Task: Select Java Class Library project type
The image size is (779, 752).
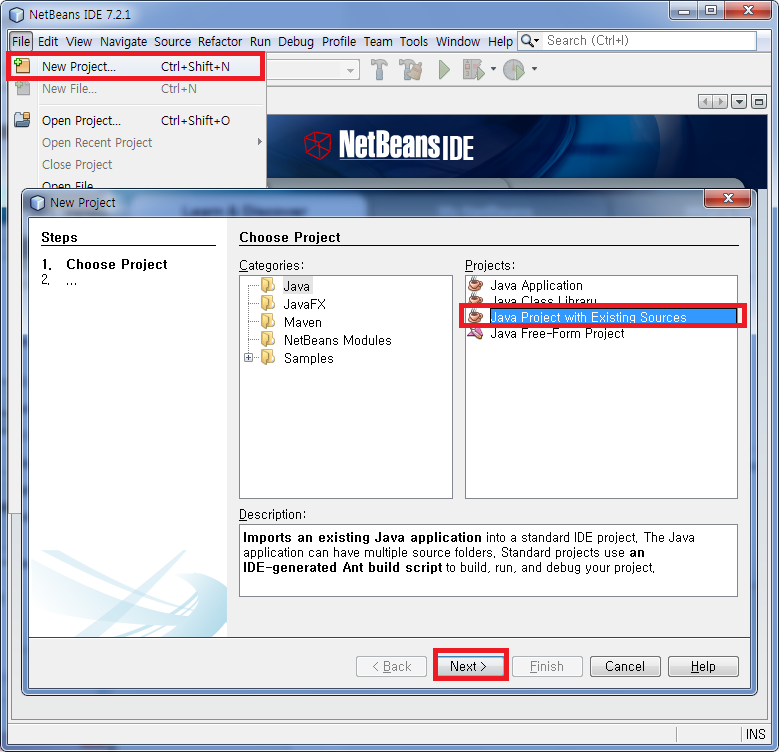Action: 544,300
